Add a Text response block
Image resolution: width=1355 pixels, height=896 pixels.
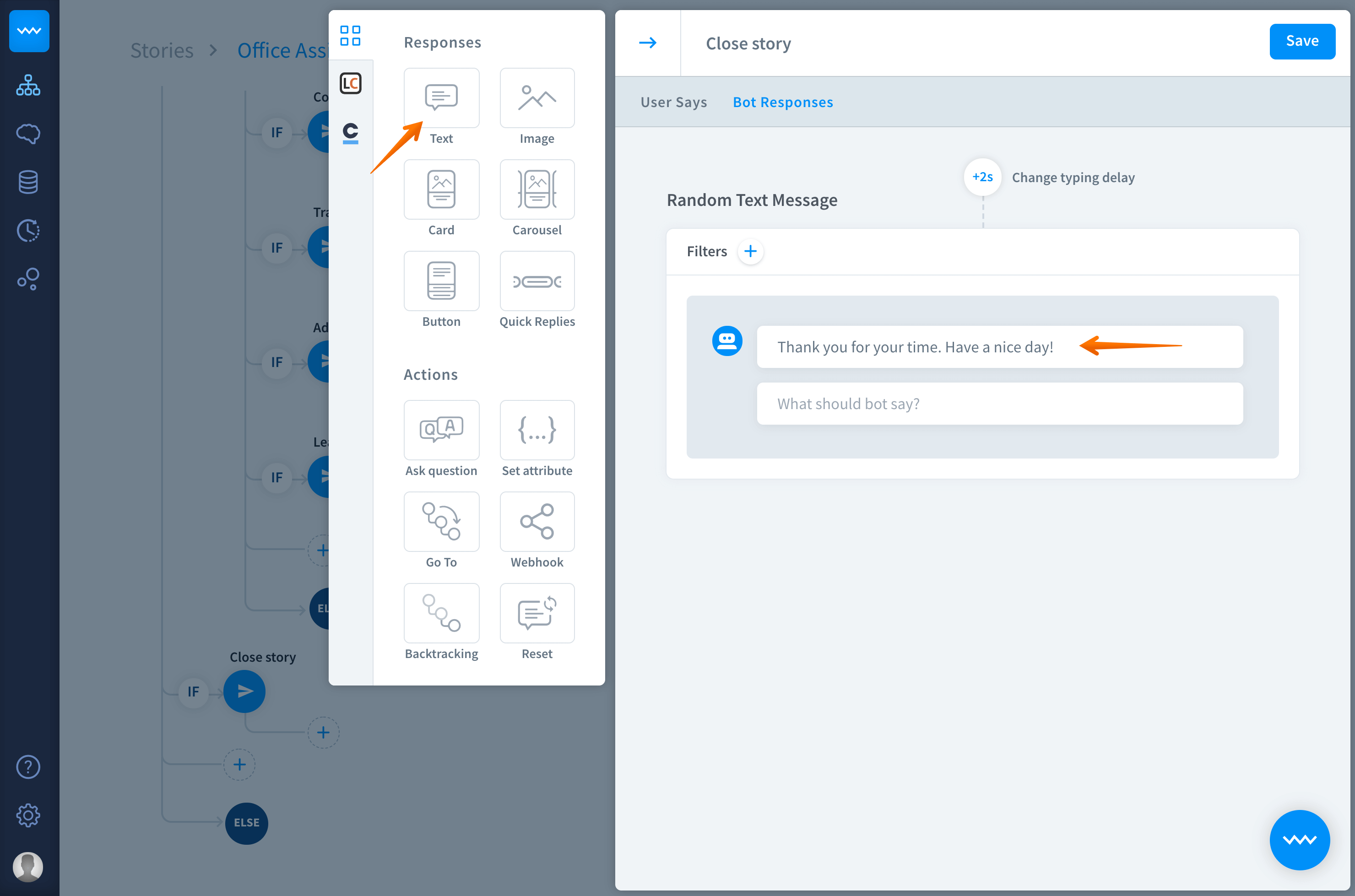441,98
